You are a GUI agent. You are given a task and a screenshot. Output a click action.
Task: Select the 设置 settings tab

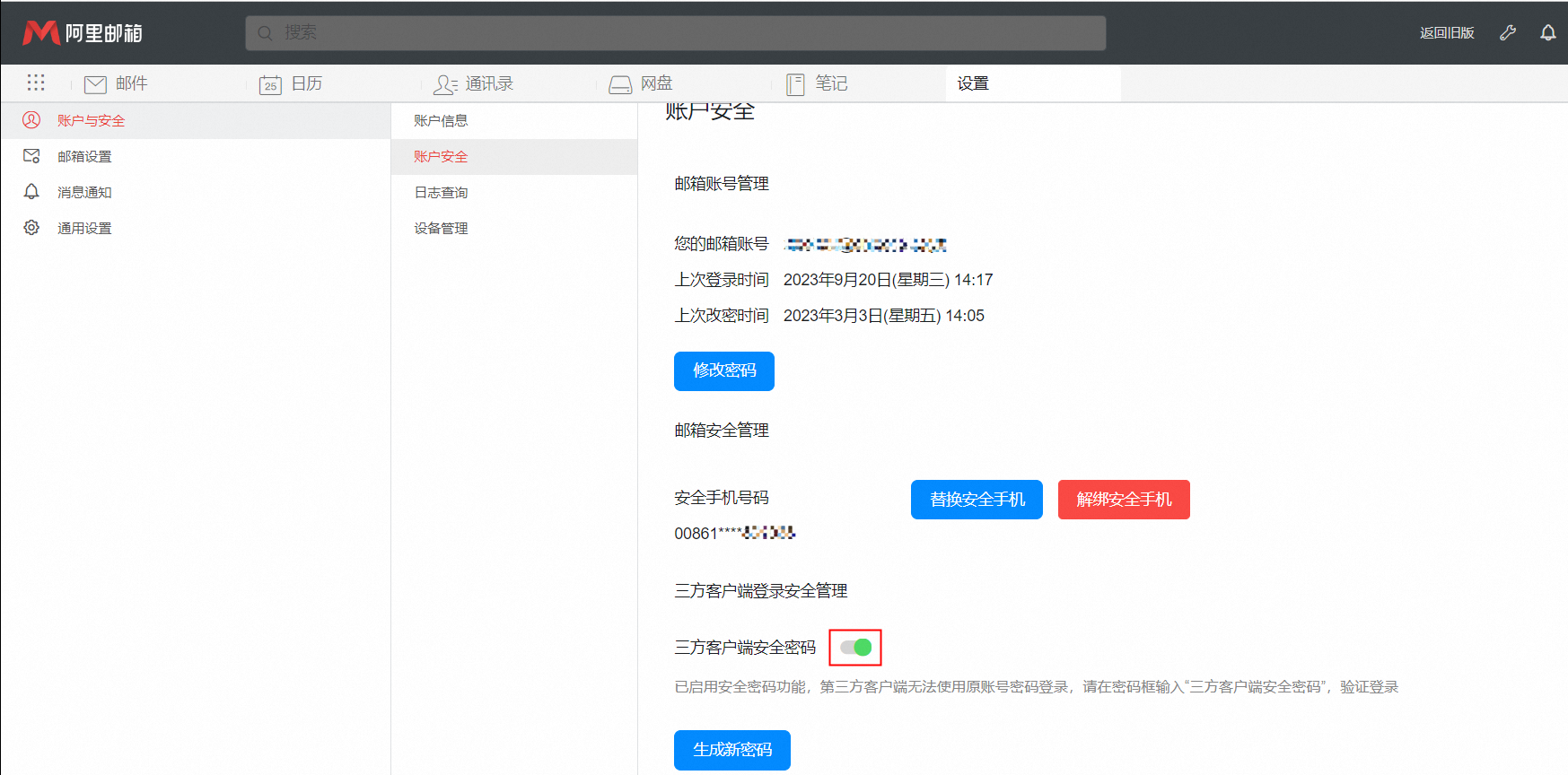(x=973, y=83)
